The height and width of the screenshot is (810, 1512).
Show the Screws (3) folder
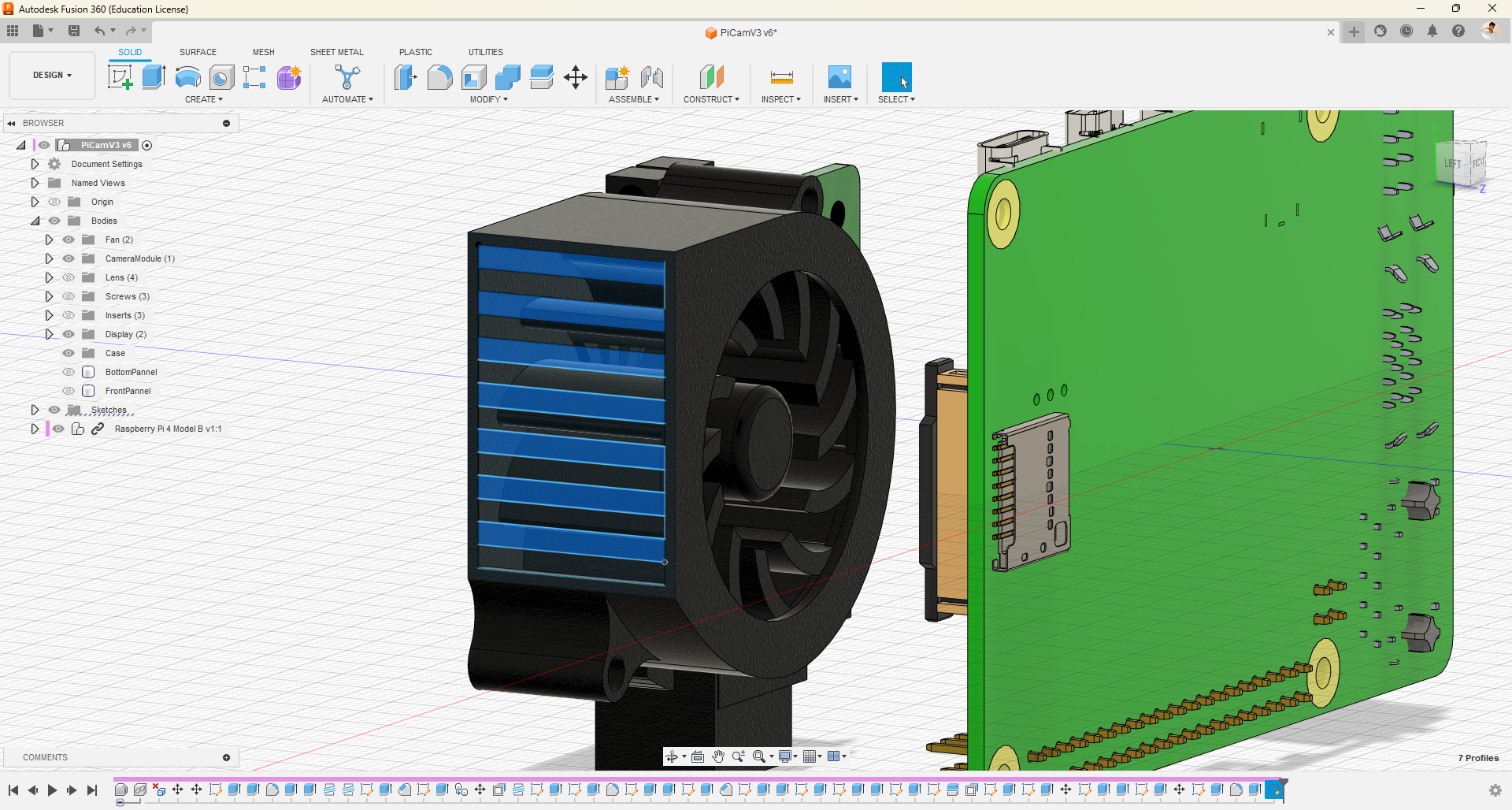click(69, 296)
